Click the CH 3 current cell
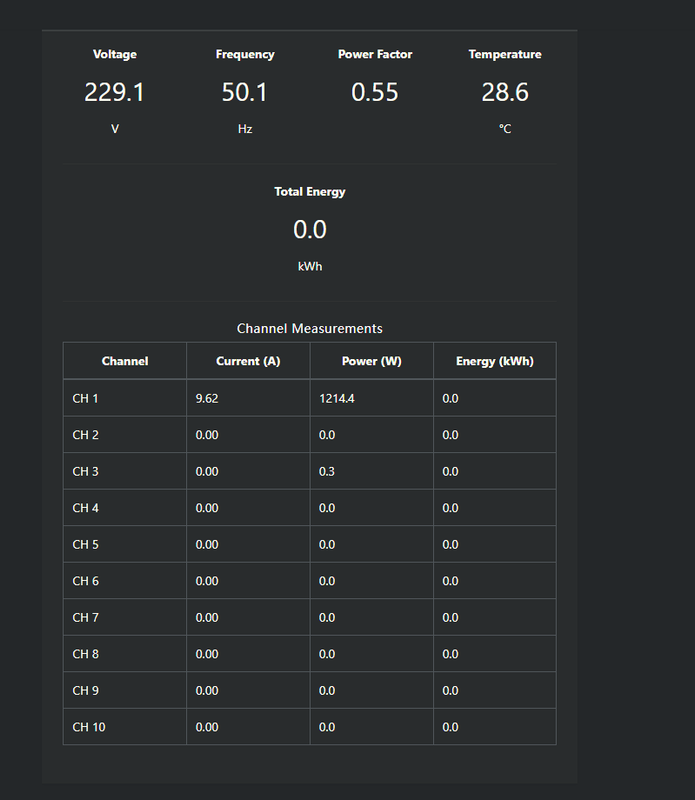The height and width of the screenshot is (800, 695). [x=248, y=471]
